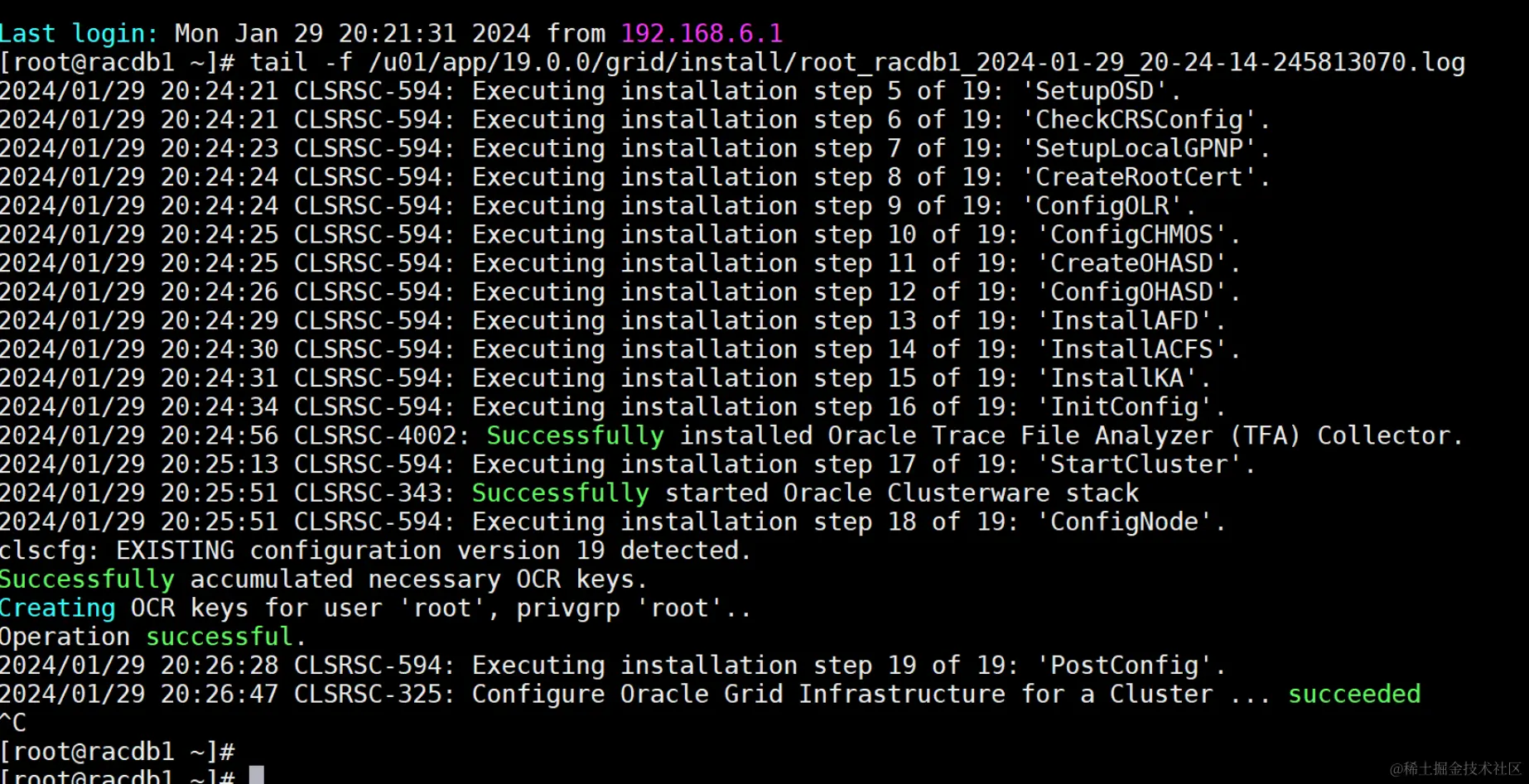Click 'Successfully accumulated necessary OCR keys' line
1529x784 pixels.
click(323, 580)
